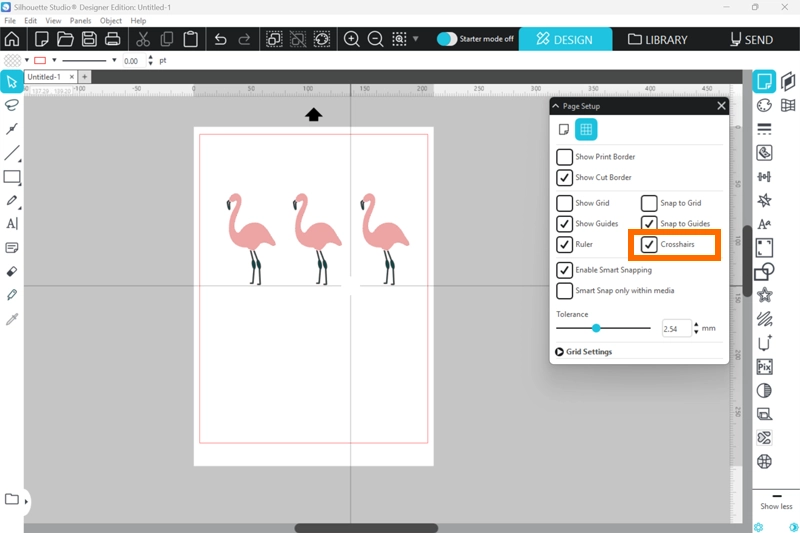Open the line style dropdown
The image size is (800, 533).
point(114,60)
